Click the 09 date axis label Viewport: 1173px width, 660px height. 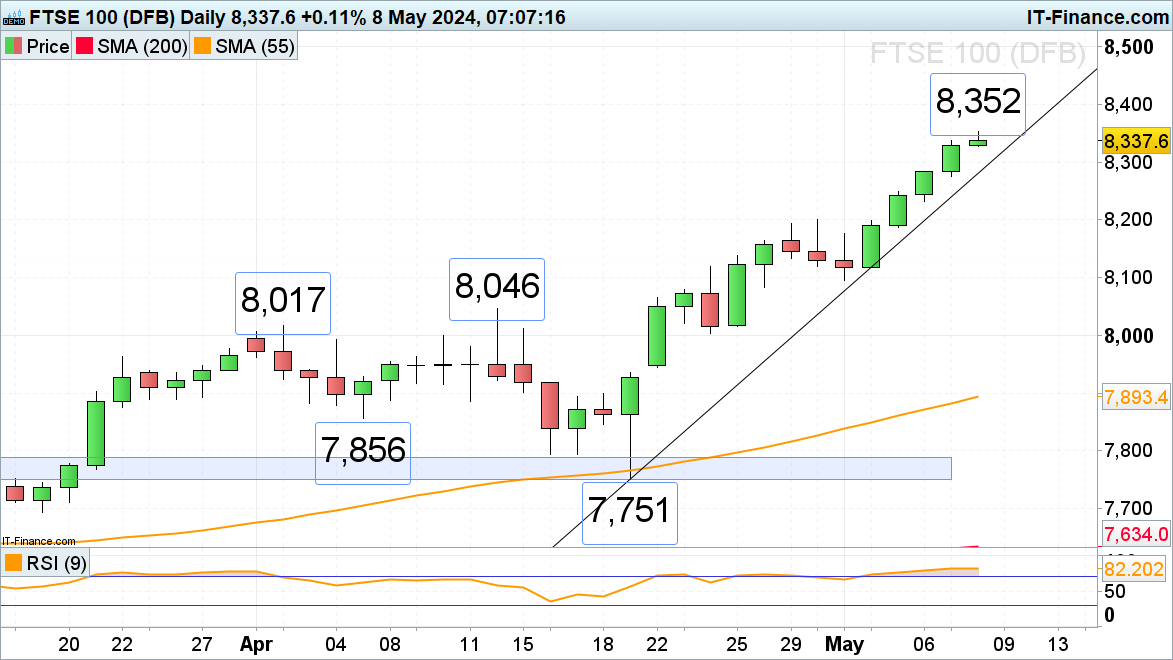tap(1004, 644)
